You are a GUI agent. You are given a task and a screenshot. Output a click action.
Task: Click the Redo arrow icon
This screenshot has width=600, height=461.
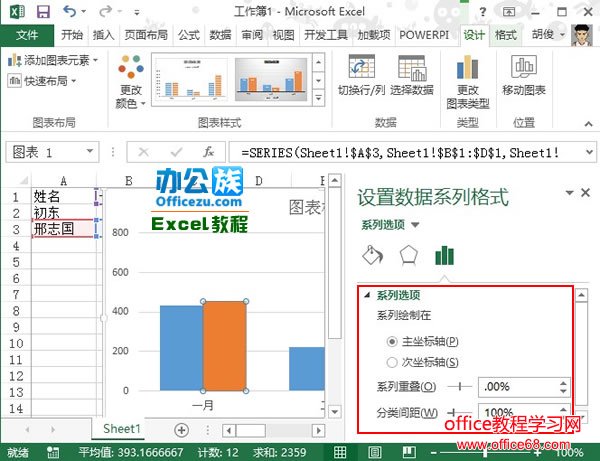click(x=105, y=11)
